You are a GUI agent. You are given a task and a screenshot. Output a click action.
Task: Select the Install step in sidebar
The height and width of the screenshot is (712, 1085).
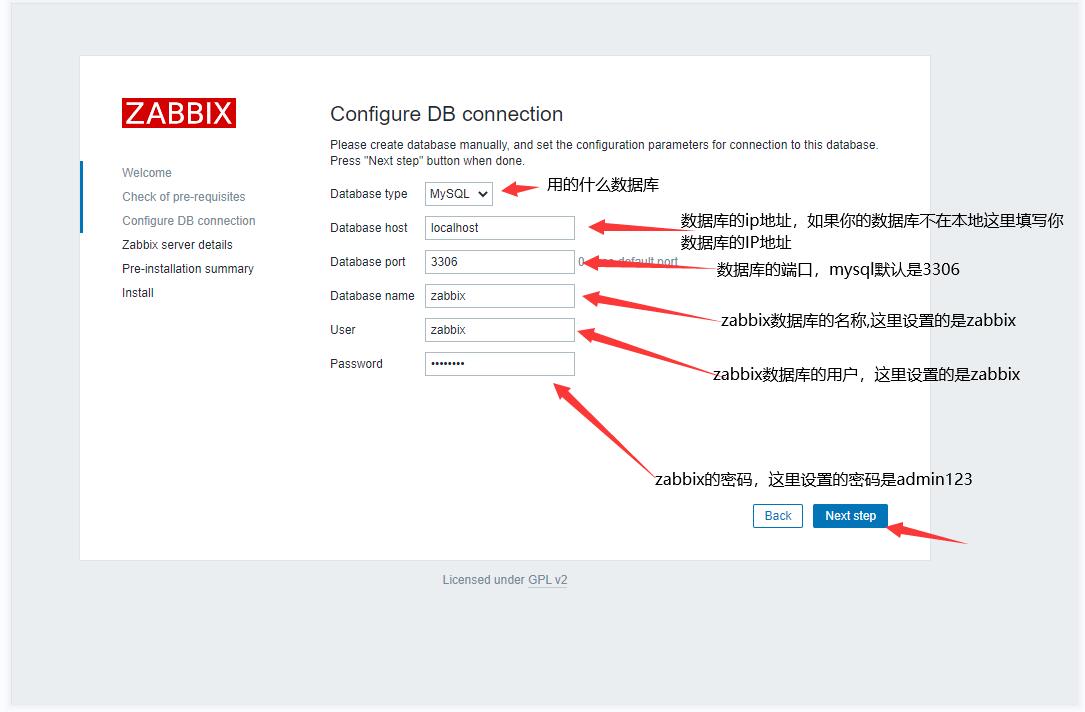click(138, 293)
